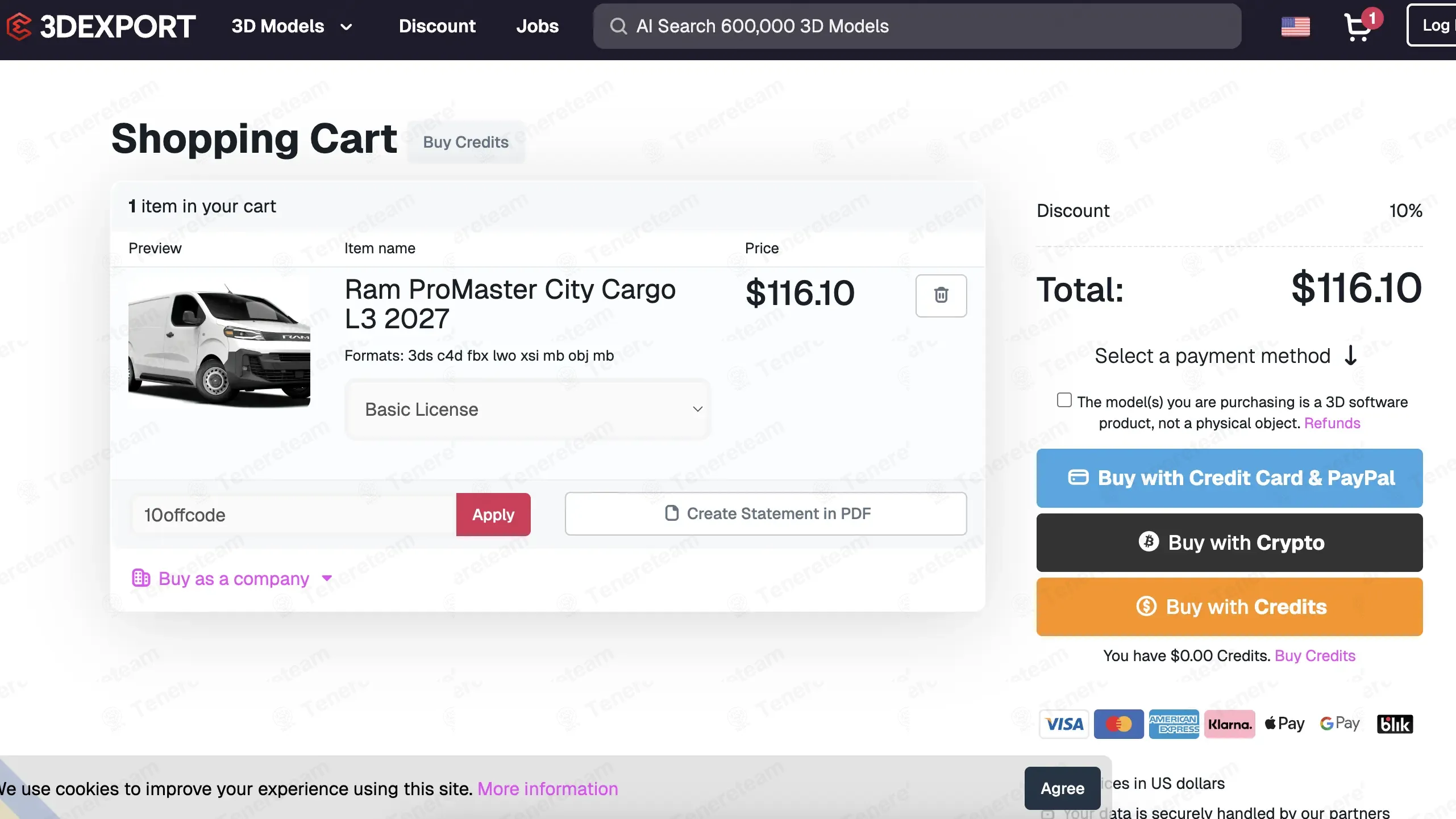1456x819 pixels.
Task: Click the Visa payment logo
Action: [1064, 724]
